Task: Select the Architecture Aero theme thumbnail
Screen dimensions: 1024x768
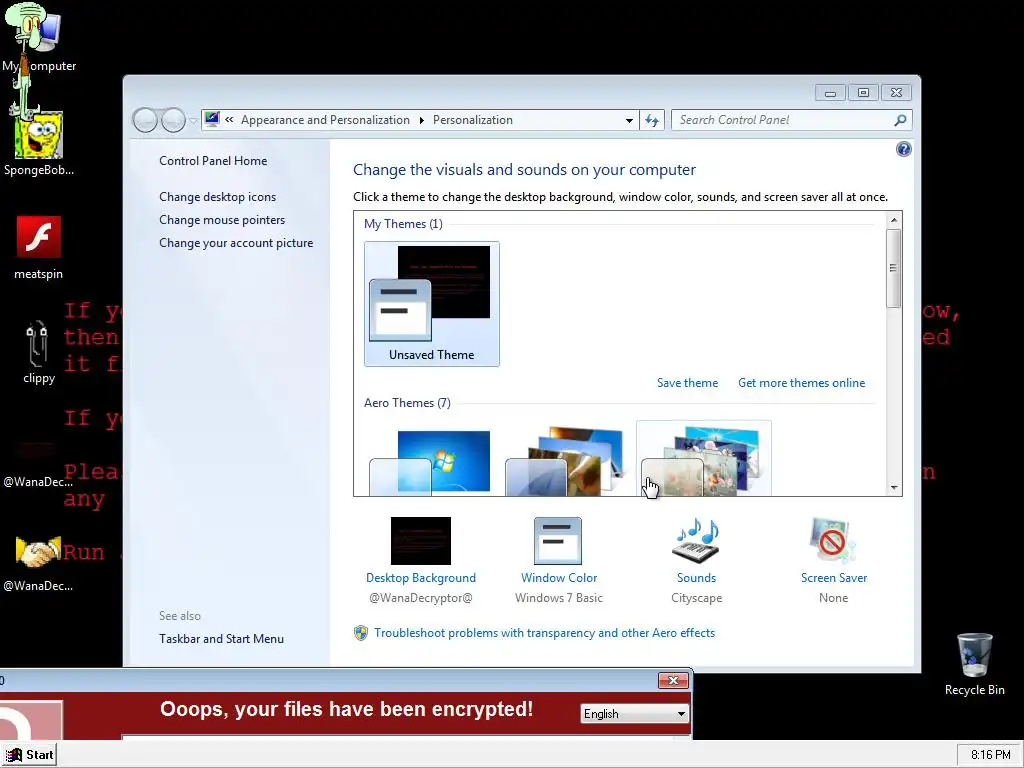Action: pyautogui.click(x=568, y=462)
